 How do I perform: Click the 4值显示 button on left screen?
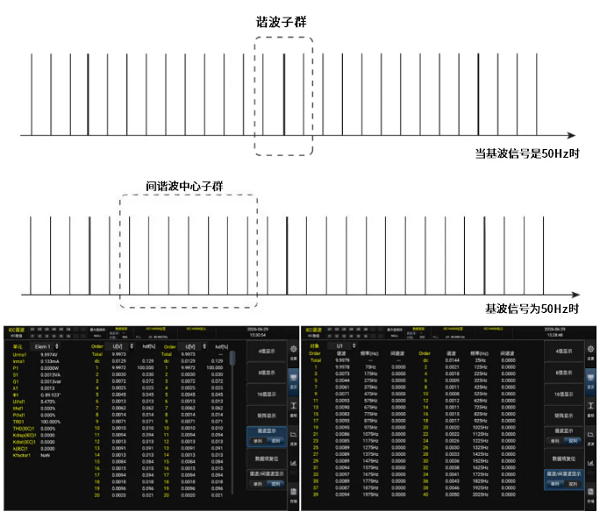click(267, 351)
